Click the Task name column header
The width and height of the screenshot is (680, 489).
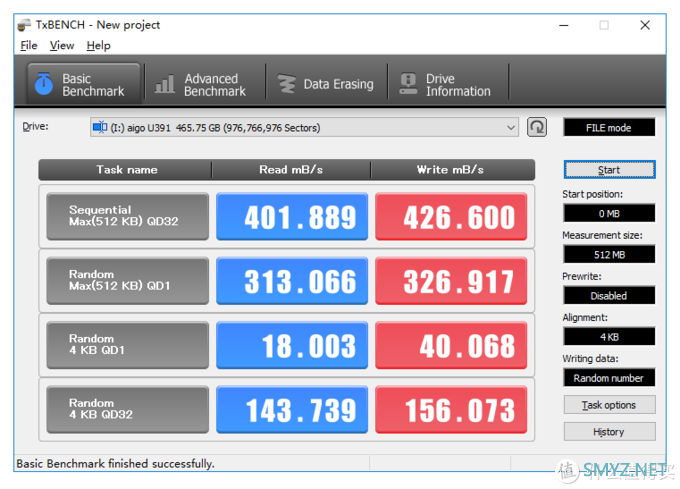[x=126, y=170]
